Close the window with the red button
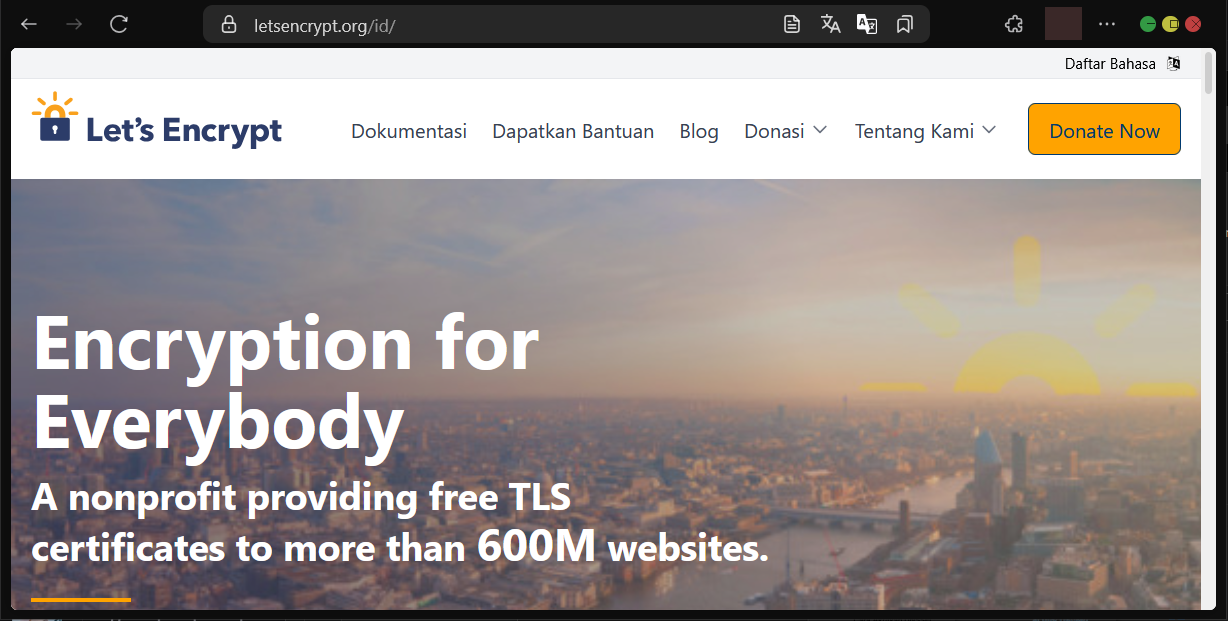This screenshot has width=1228, height=621. (1192, 24)
